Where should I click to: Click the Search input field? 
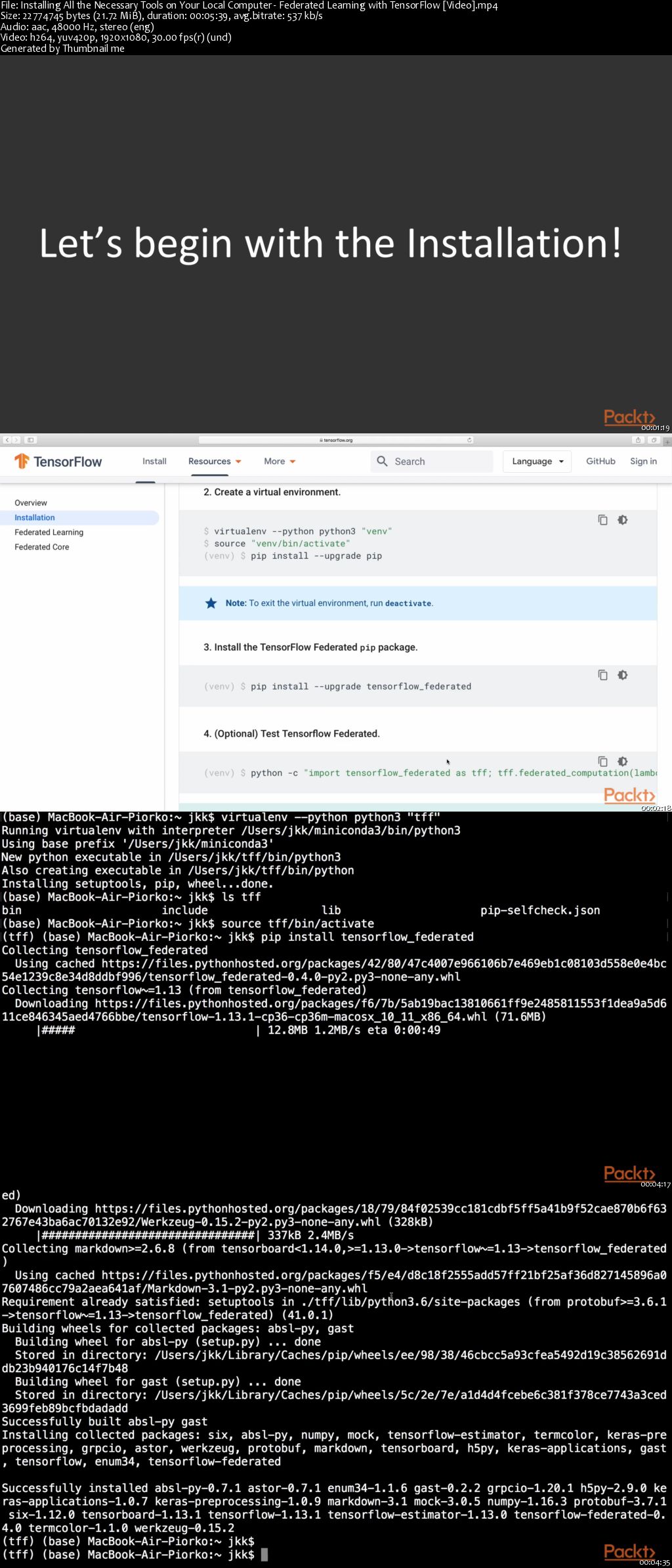pos(431,462)
